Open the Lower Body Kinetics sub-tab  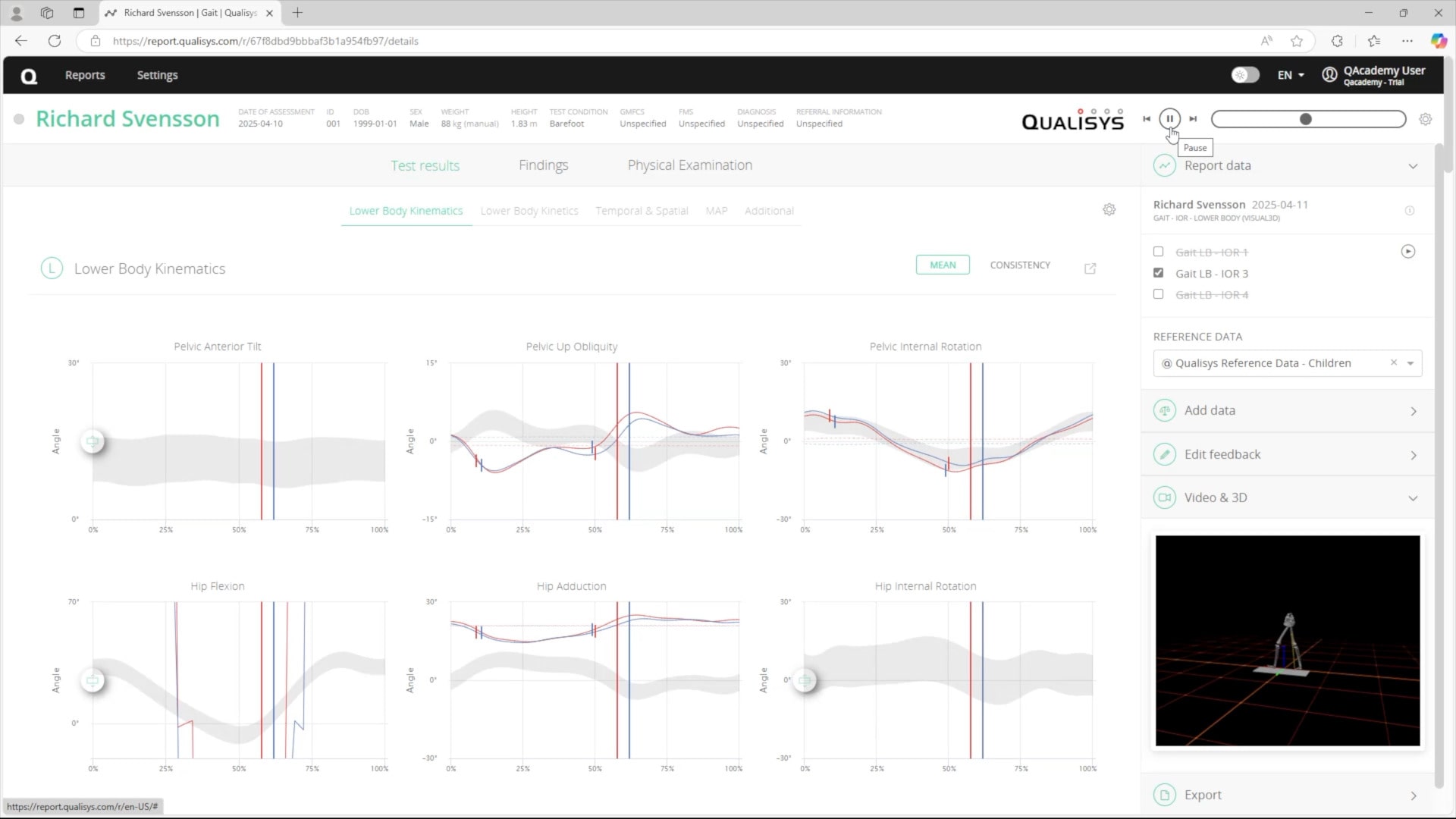pyautogui.click(x=529, y=211)
